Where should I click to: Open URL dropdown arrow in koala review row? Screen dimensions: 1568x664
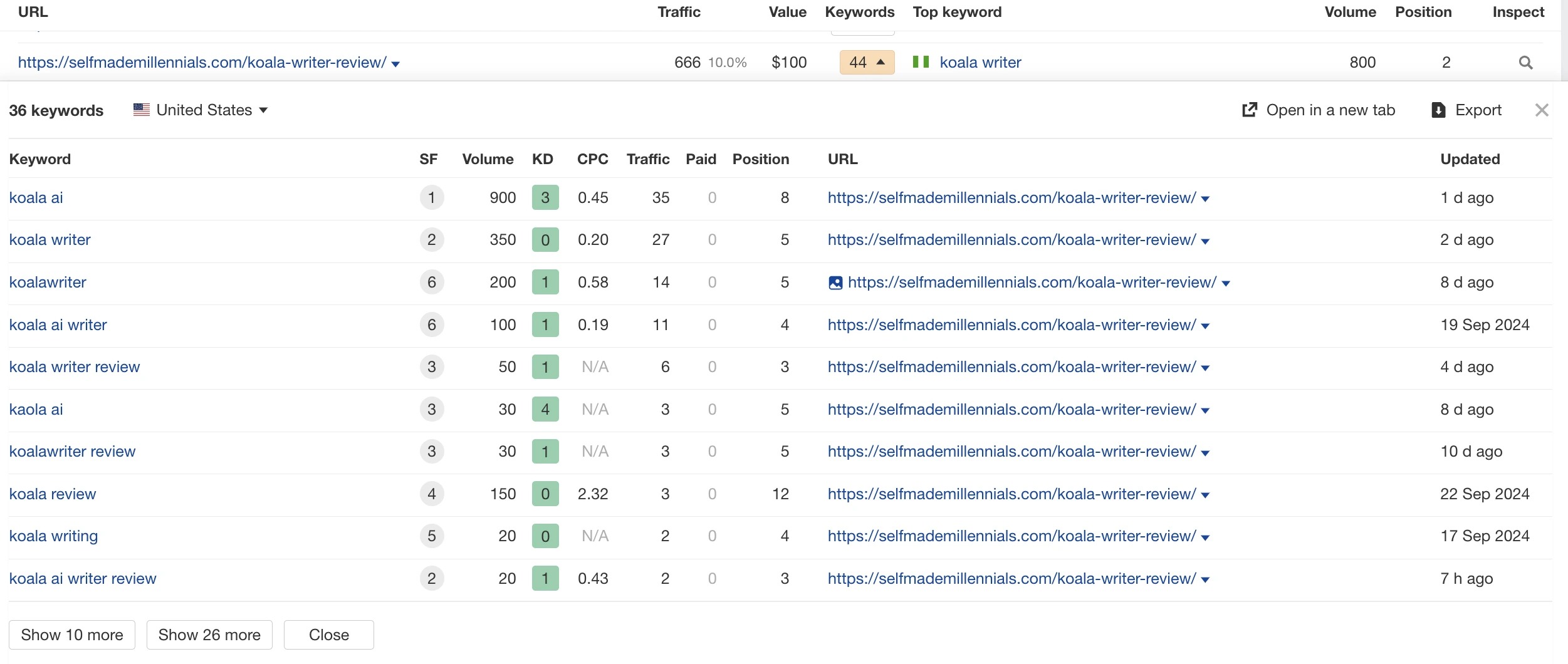click(1205, 495)
